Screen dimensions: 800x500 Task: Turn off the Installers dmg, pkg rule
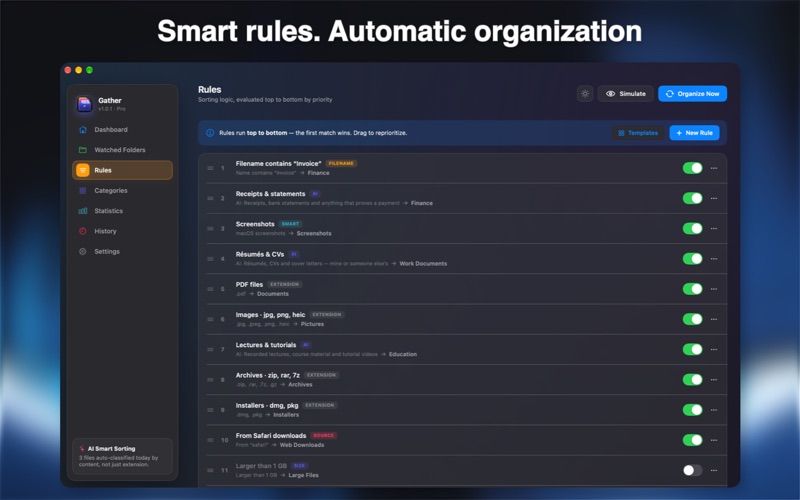[x=692, y=410]
